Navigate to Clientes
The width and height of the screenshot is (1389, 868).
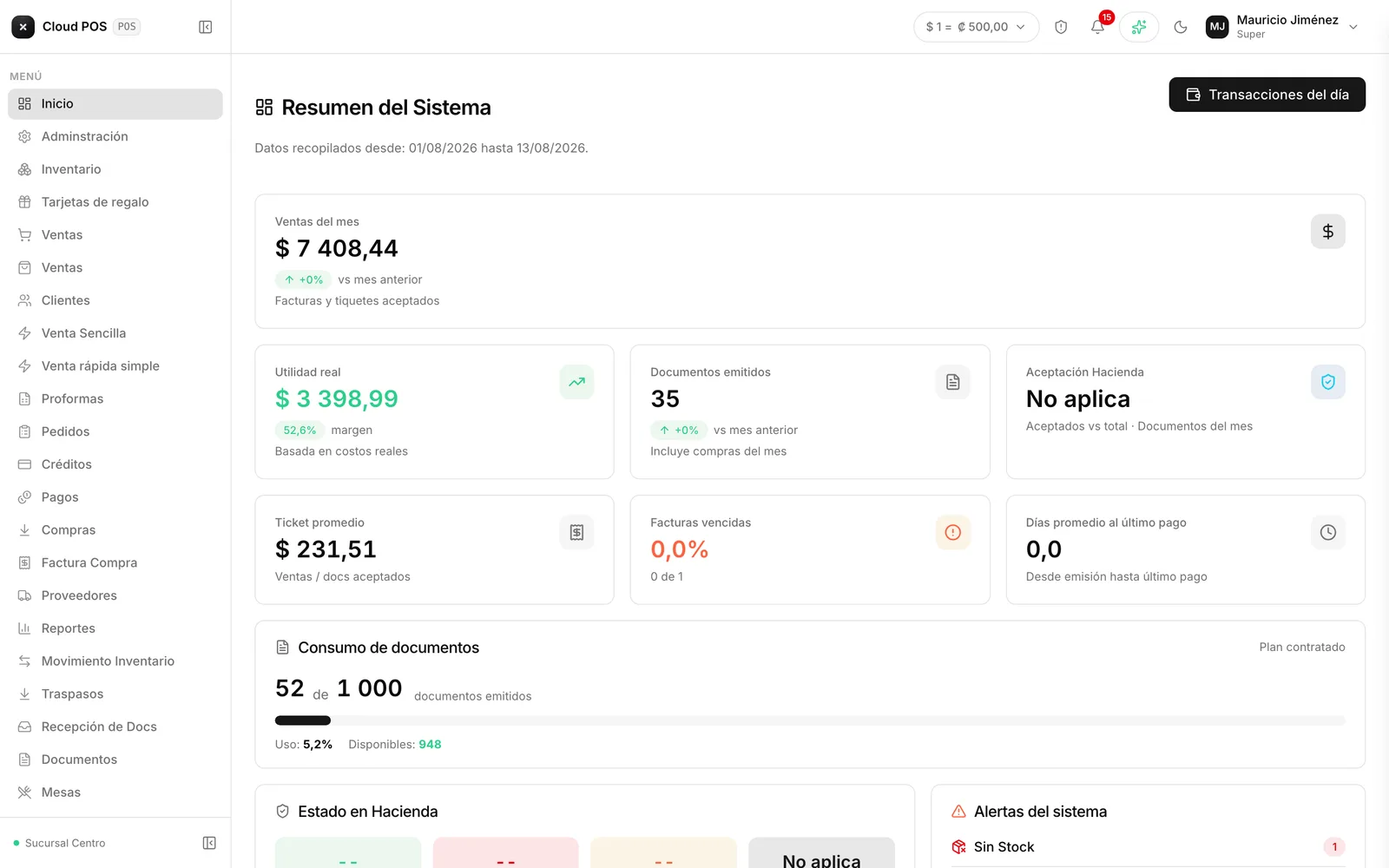click(x=115, y=300)
